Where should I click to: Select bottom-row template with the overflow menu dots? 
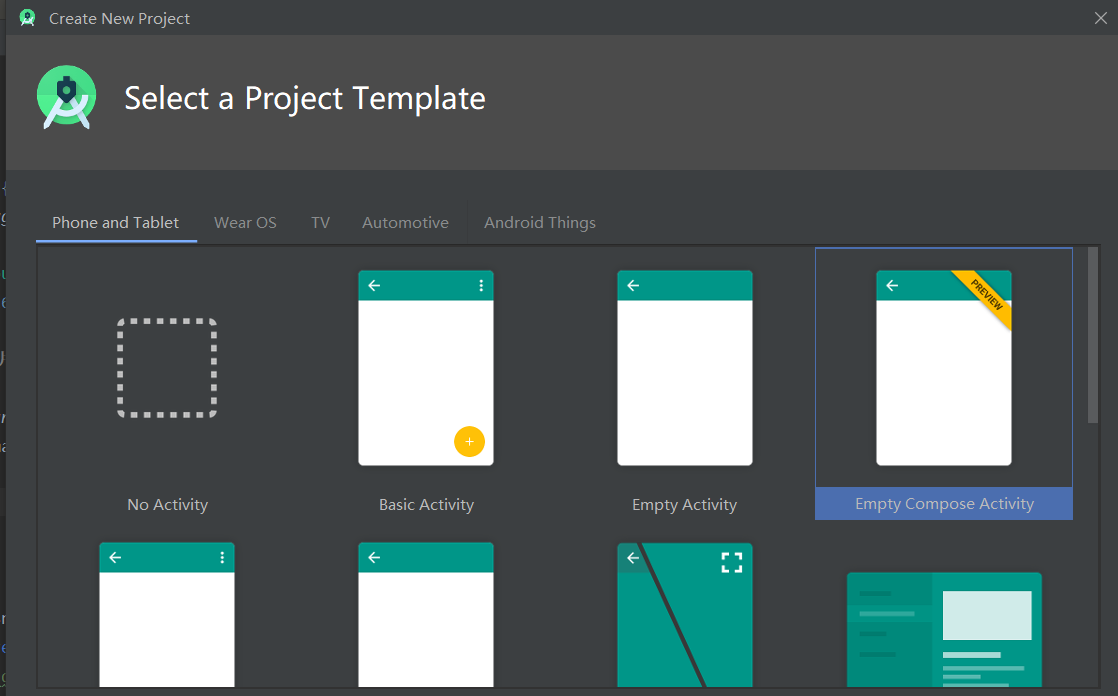(167, 615)
